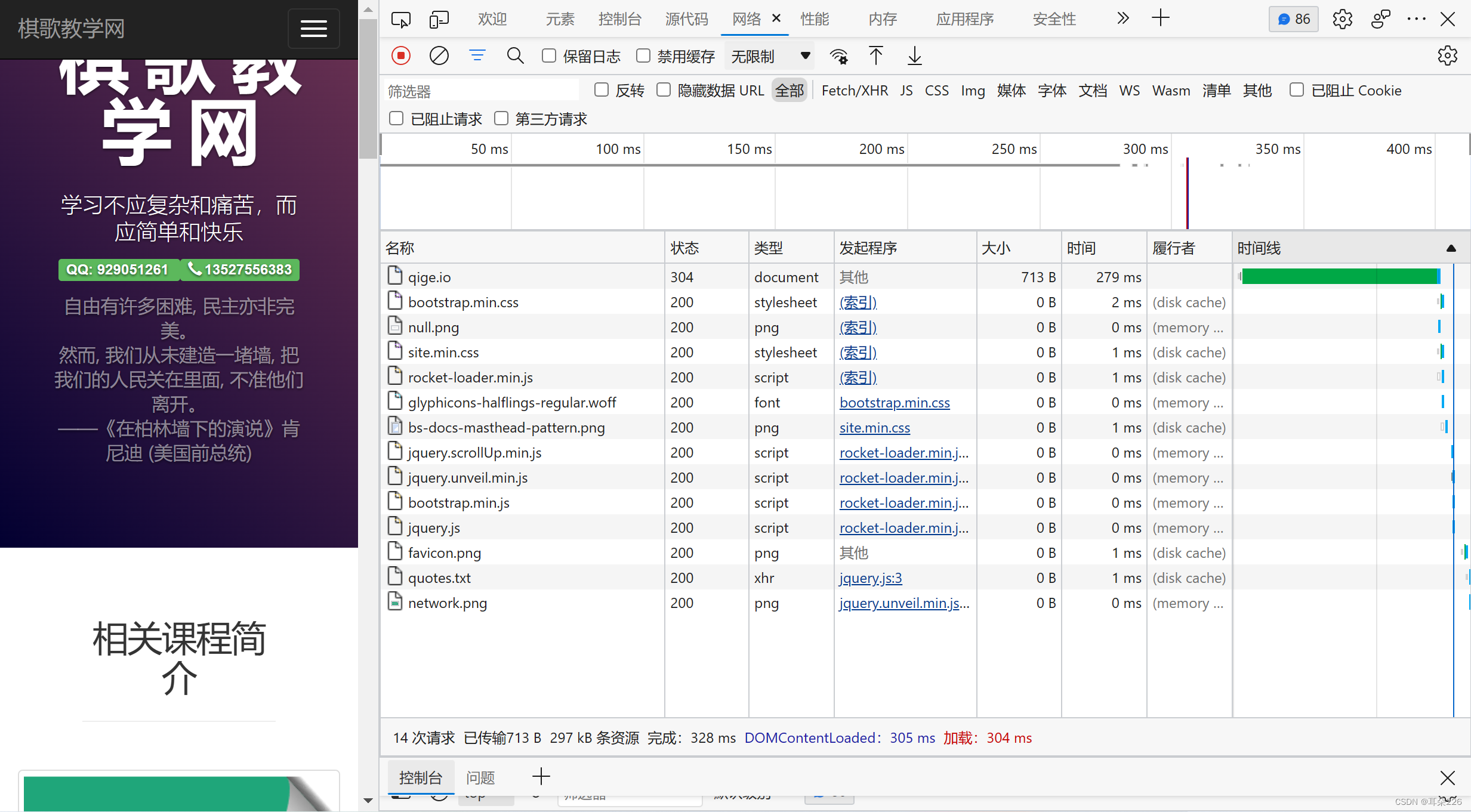The width and height of the screenshot is (1471, 812).
Task: Export HAR file download arrow
Action: (914, 56)
